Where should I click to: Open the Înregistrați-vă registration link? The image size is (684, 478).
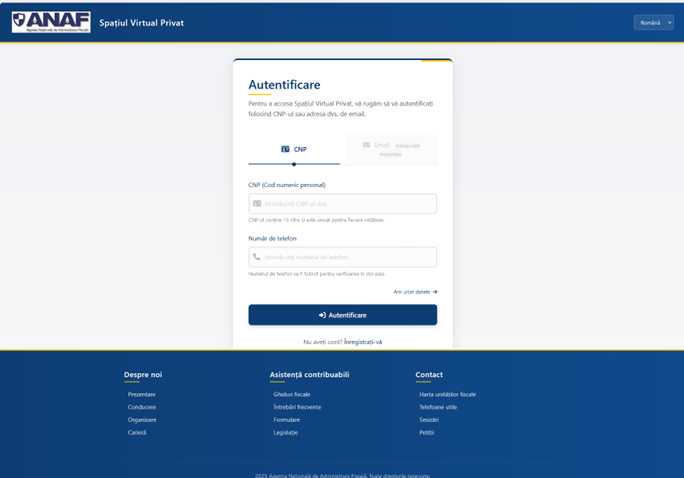363,342
